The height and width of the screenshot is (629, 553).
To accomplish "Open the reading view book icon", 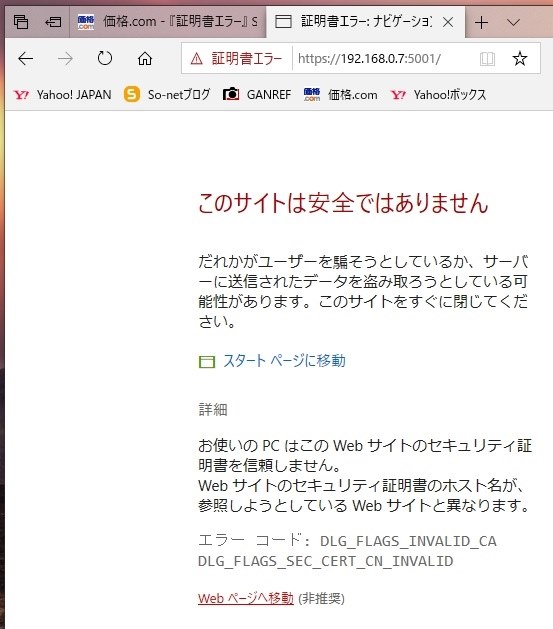I will click(487, 59).
